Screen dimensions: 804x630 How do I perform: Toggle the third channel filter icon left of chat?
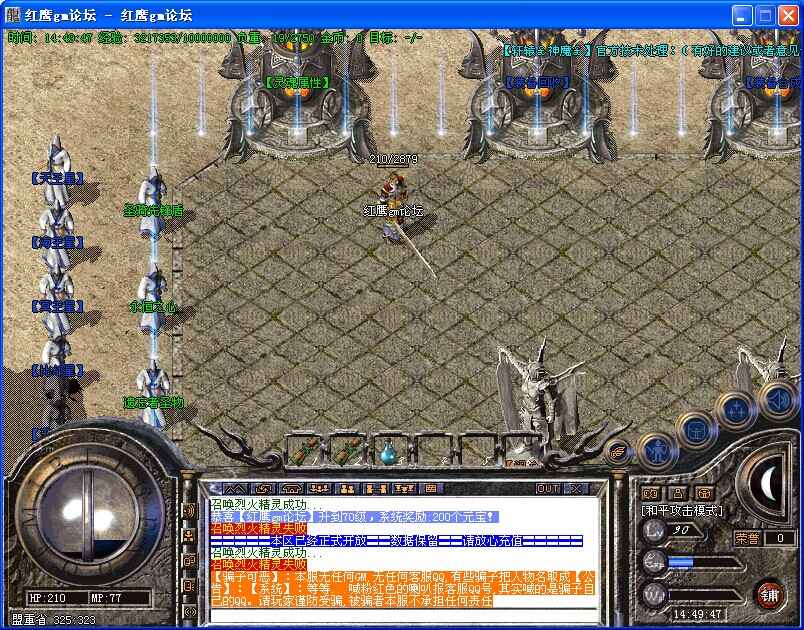(x=190, y=560)
